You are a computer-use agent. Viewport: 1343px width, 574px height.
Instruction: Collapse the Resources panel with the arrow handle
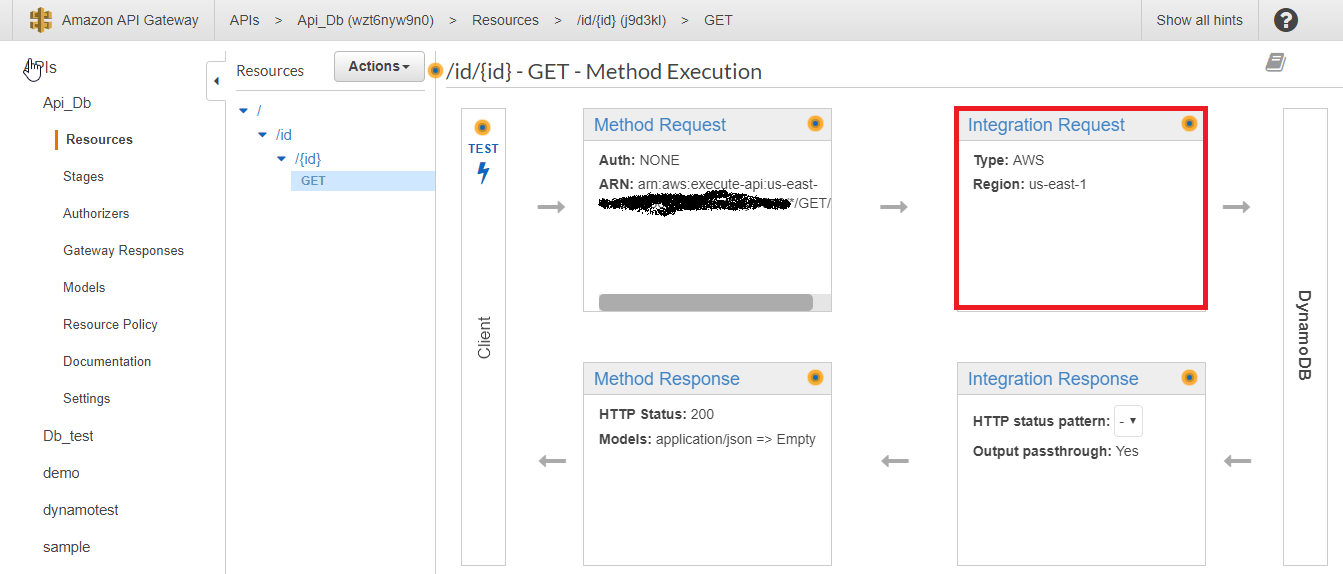(216, 81)
